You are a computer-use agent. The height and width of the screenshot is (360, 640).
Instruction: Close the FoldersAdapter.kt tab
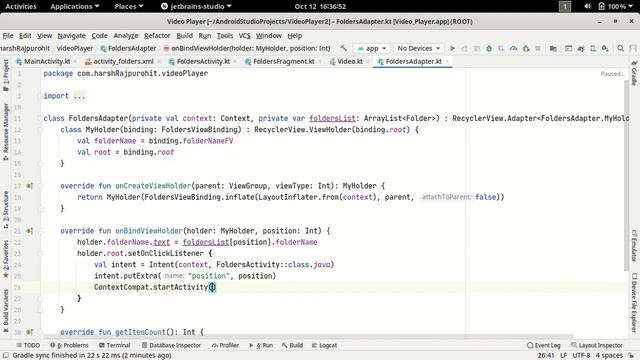[447, 61]
